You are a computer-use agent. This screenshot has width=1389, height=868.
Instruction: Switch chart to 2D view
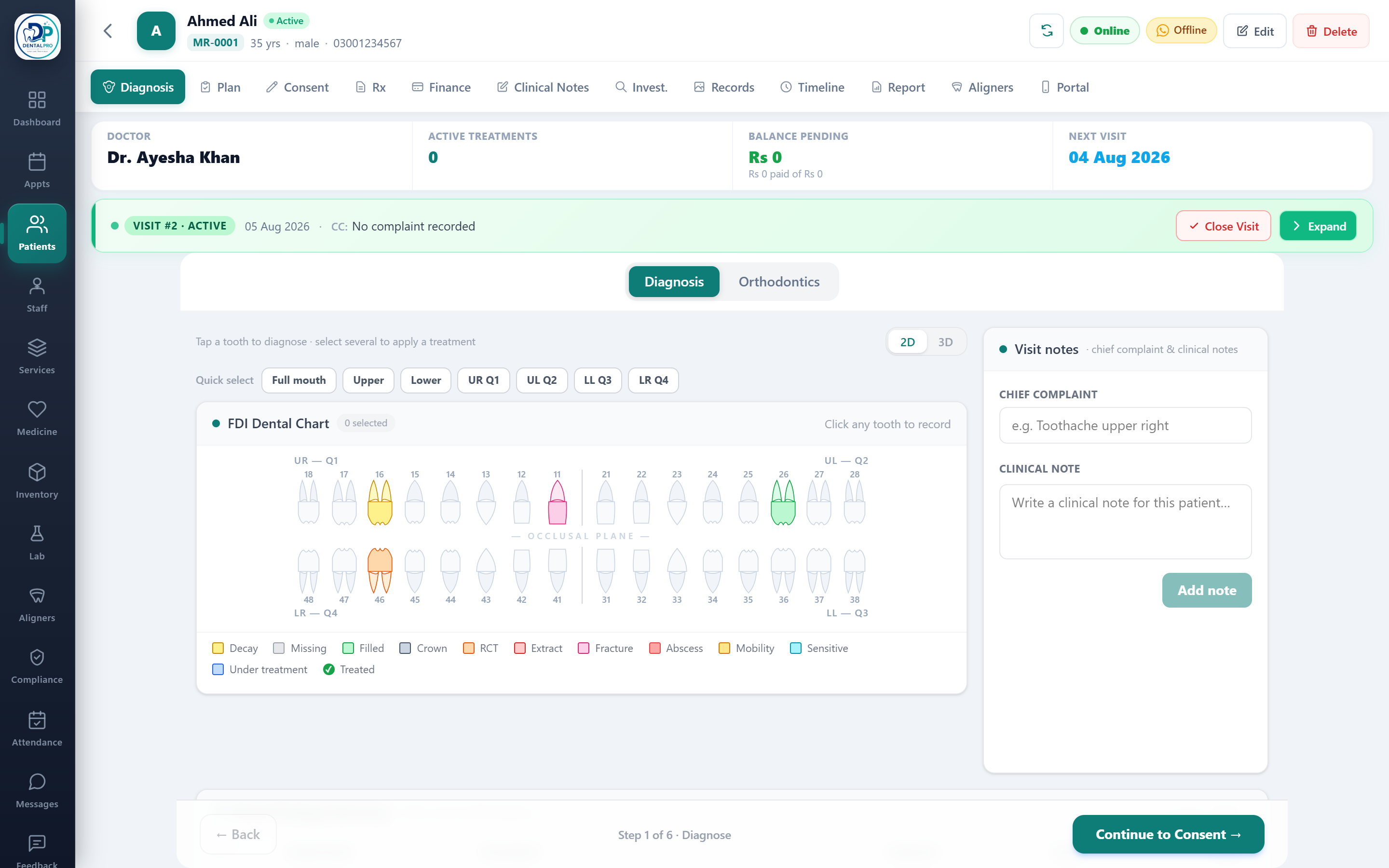907,342
